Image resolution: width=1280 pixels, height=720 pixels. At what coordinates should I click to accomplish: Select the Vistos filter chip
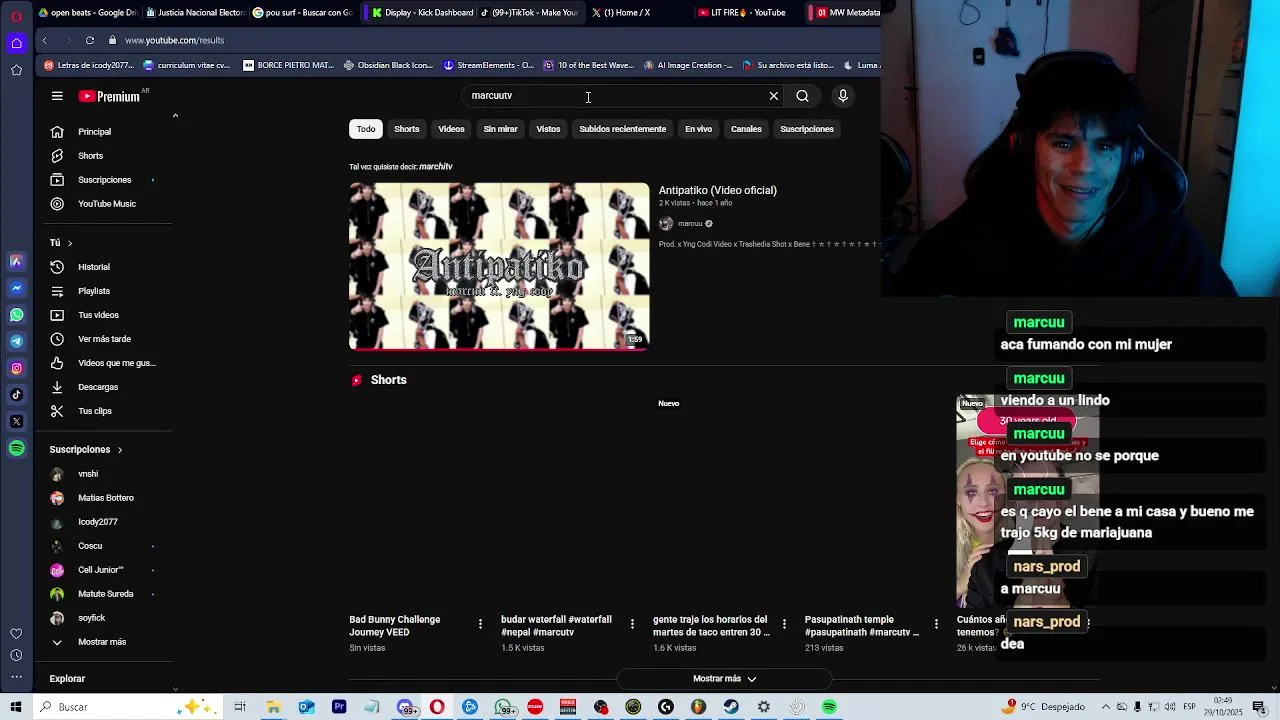[548, 129]
